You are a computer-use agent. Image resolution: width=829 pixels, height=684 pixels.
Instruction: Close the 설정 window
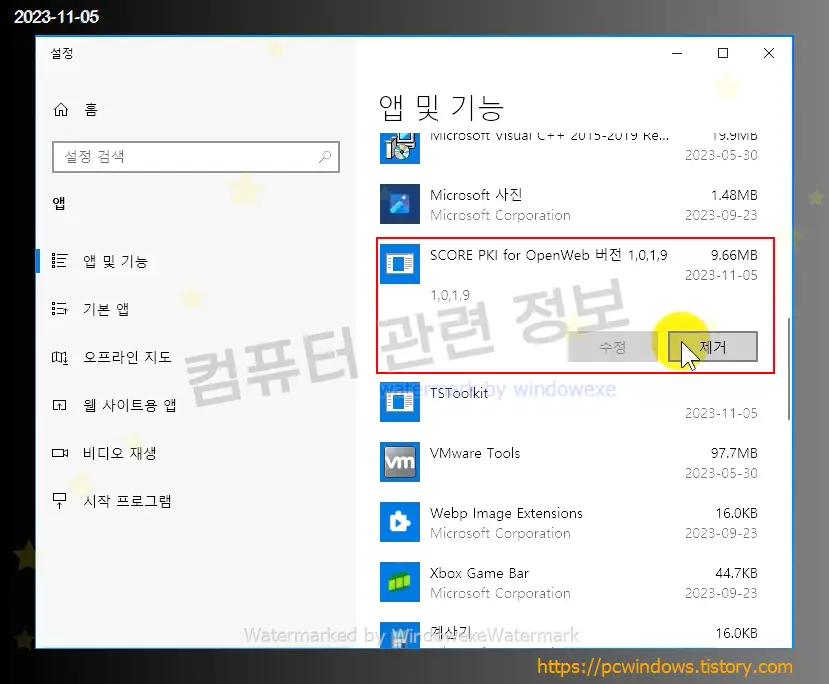pos(769,53)
